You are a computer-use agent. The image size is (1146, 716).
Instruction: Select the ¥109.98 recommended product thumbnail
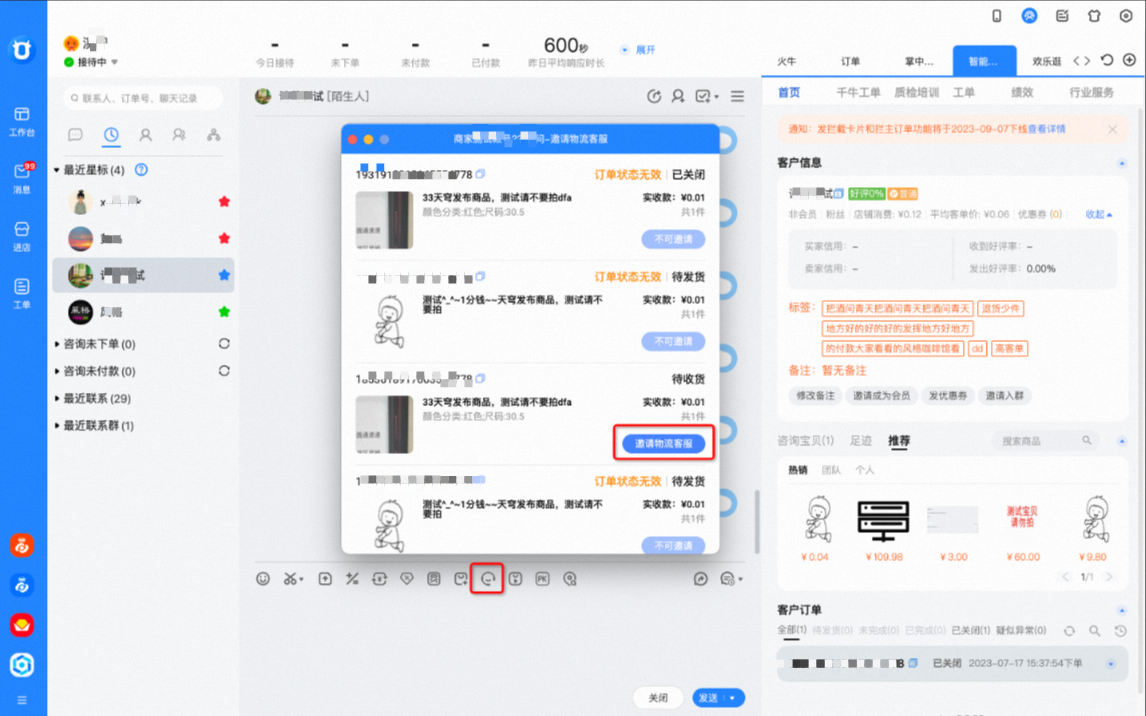coord(883,520)
